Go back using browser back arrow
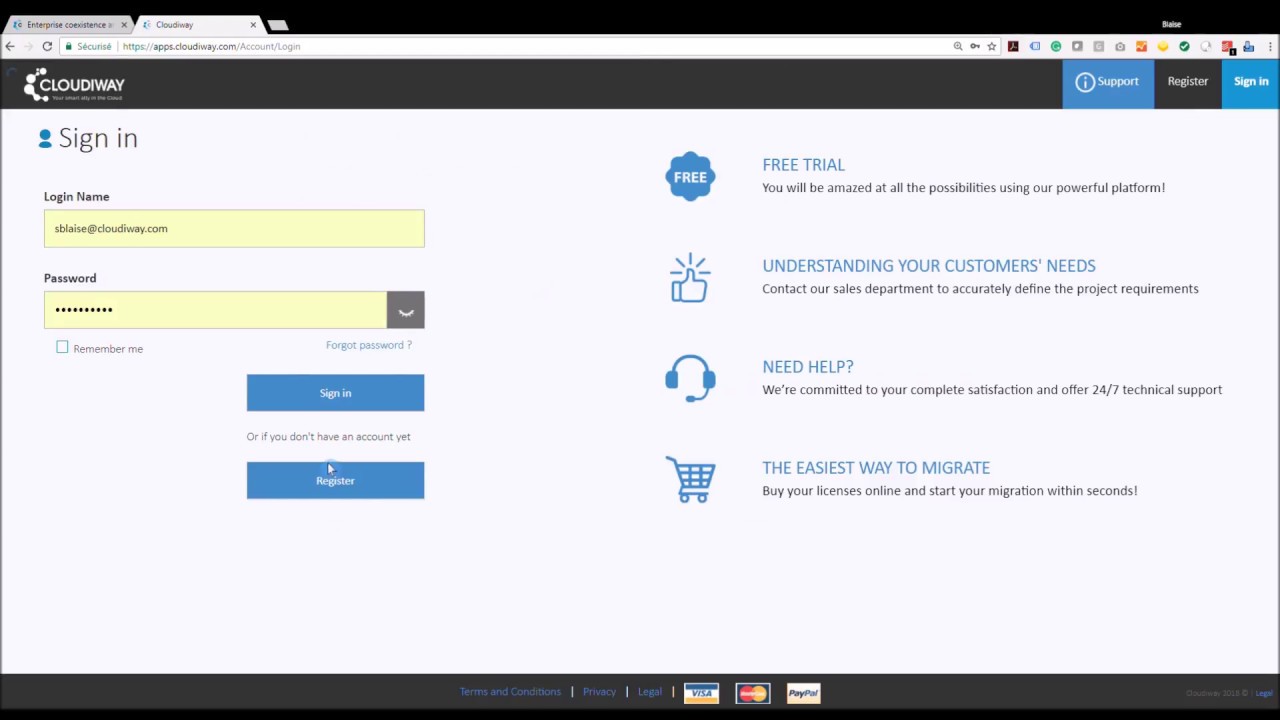The width and height of the screenshot is (1280, 720). [x=10, y=46]
